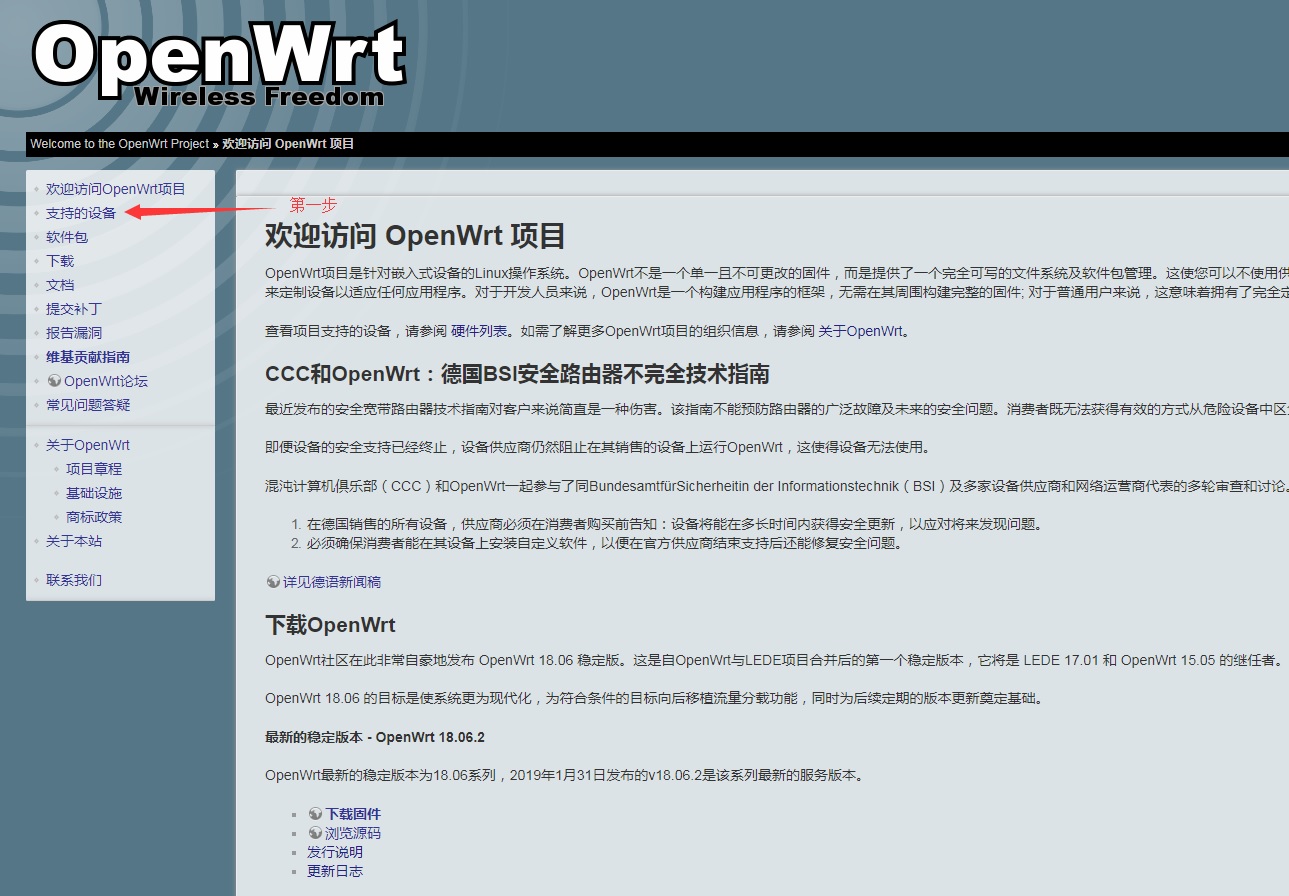1289x896 pixels.
Task: Select 基础设施 sub-item
Action: point(94,493)
